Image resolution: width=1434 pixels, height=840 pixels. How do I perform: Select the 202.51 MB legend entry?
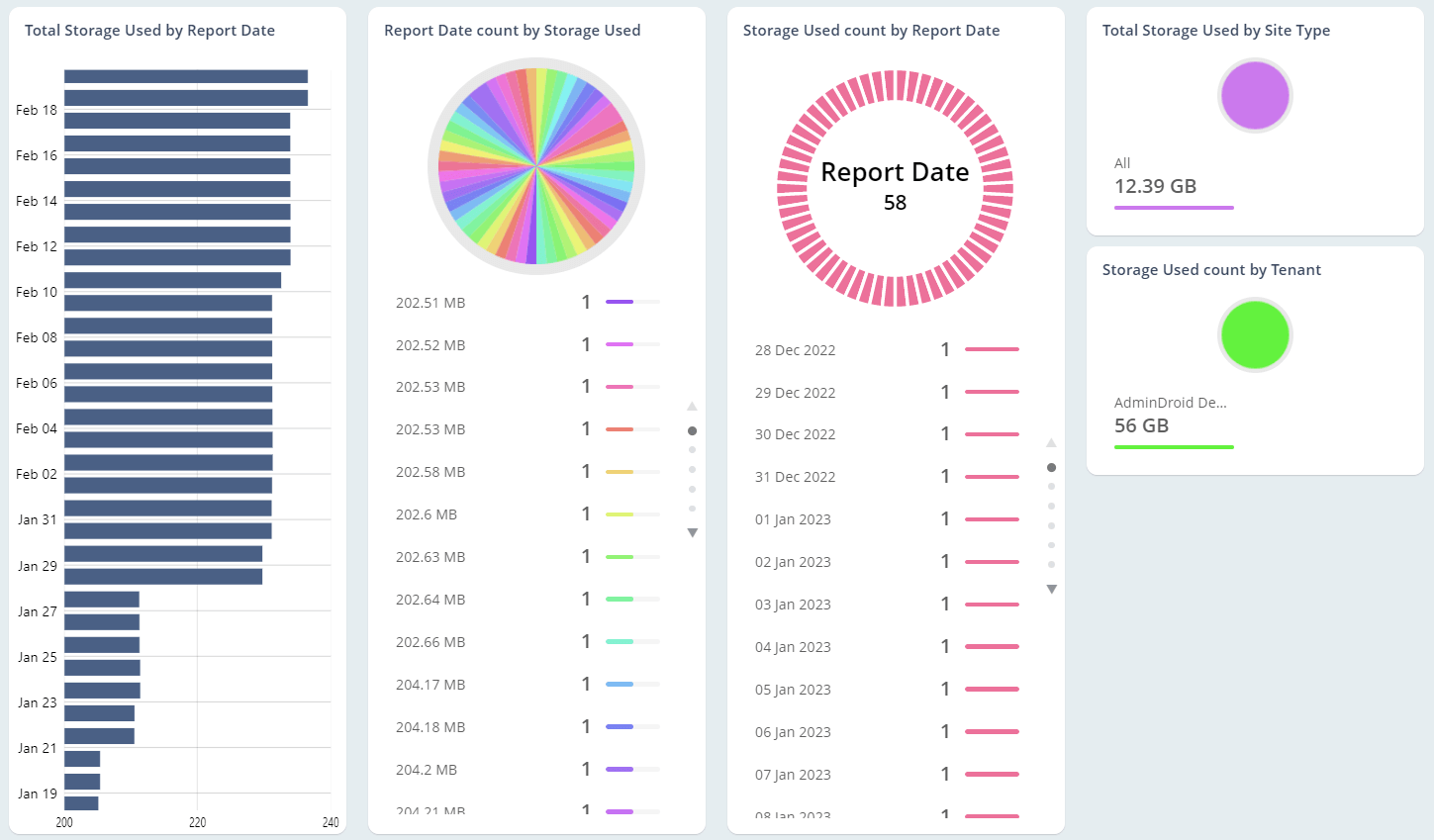click(430, 303)
